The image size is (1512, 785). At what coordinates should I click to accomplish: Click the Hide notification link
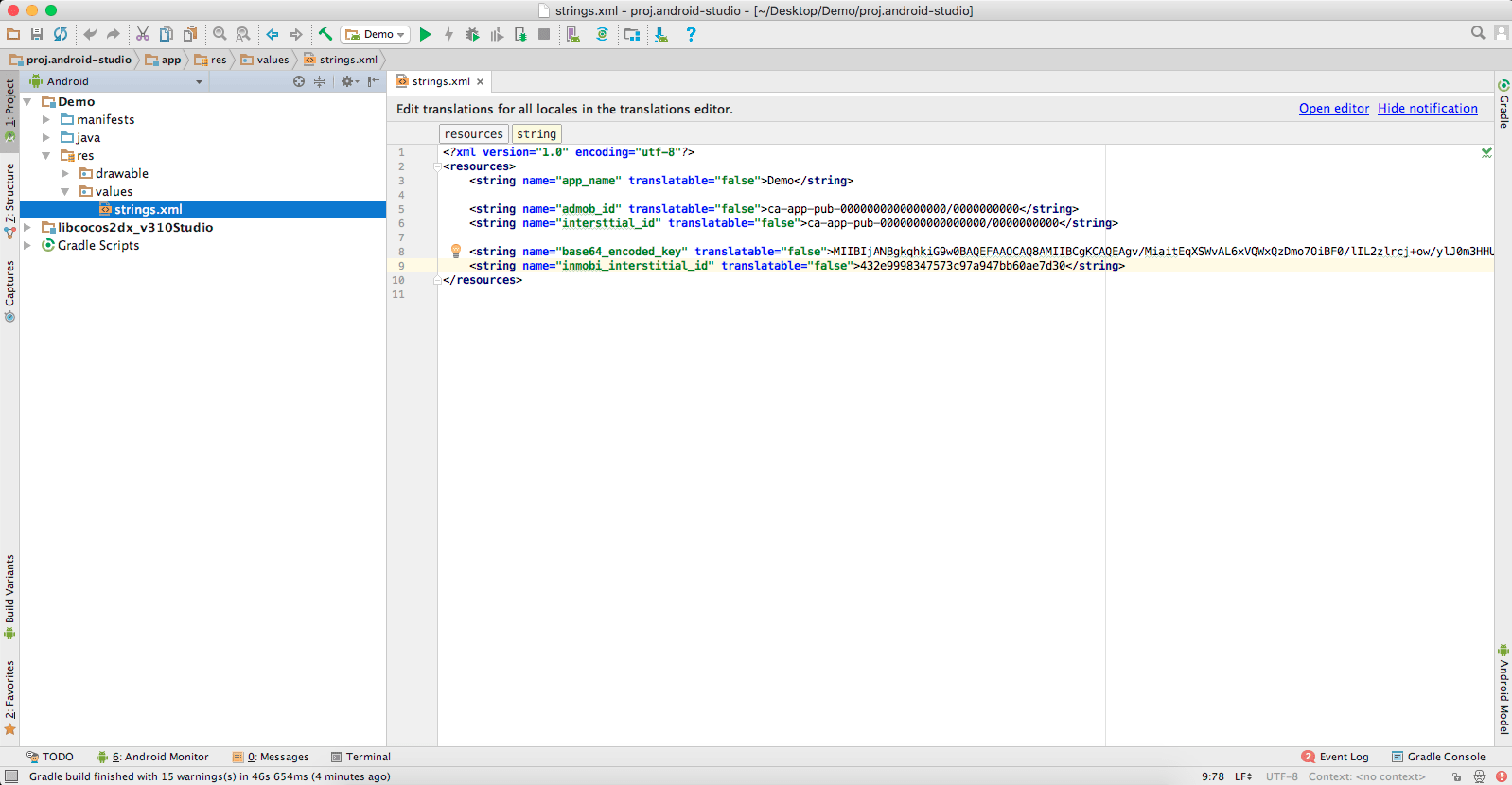[x=1427, y=109]
